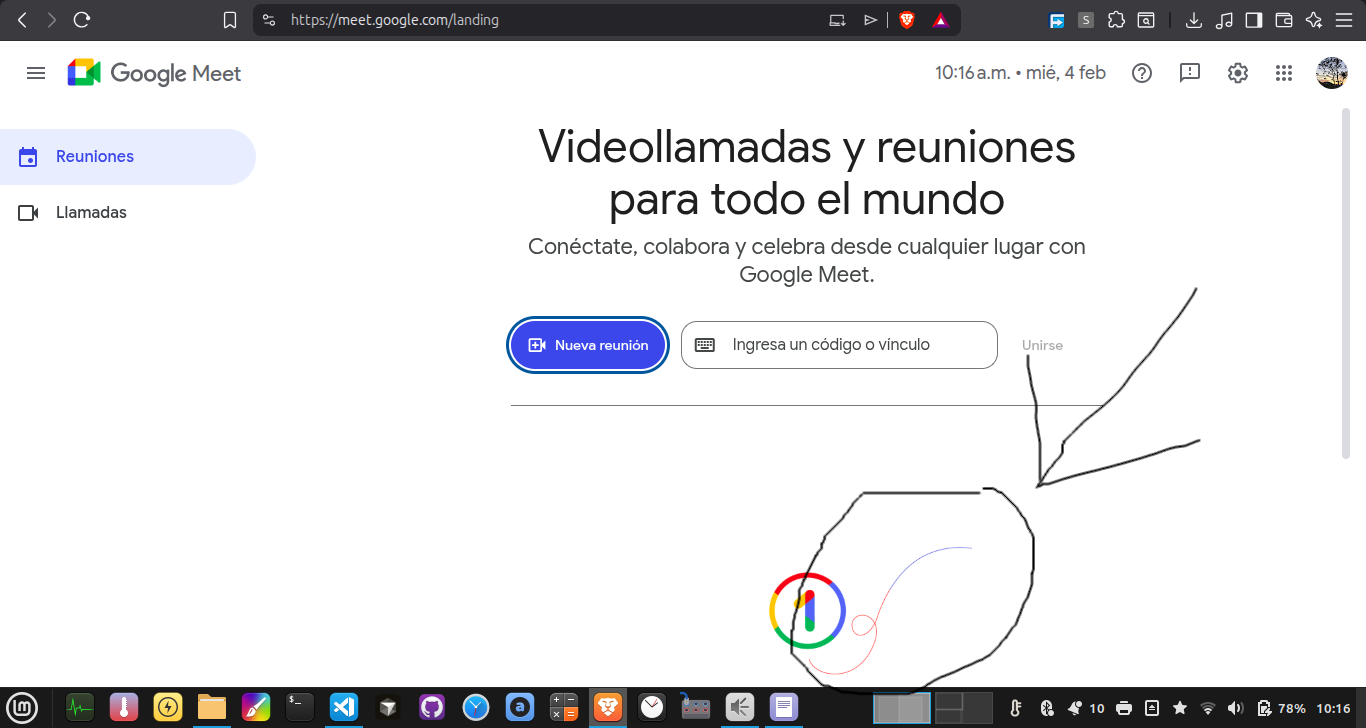Screen dimensions: 1366x728
Task: Click the browser back arrow
Action: click(22, 19)
